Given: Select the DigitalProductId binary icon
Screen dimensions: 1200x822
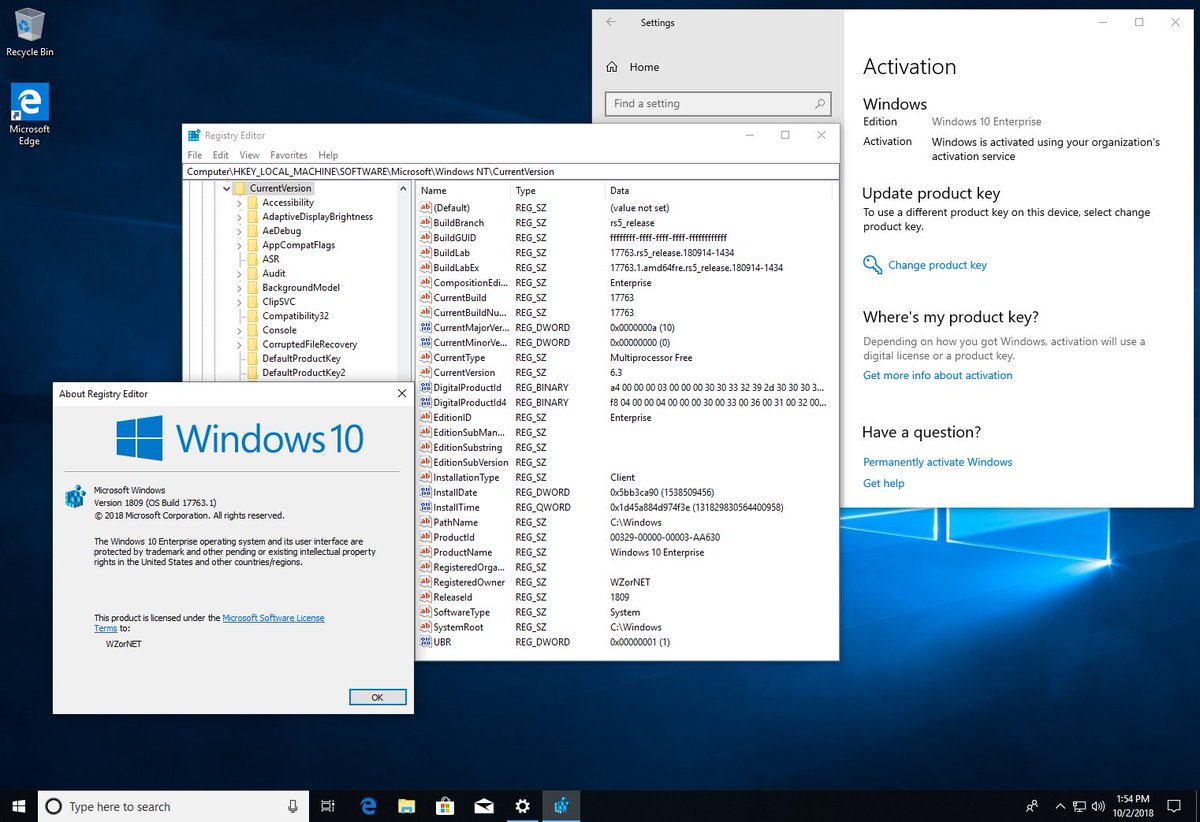Looking at the screenshot, I should 424,388.
